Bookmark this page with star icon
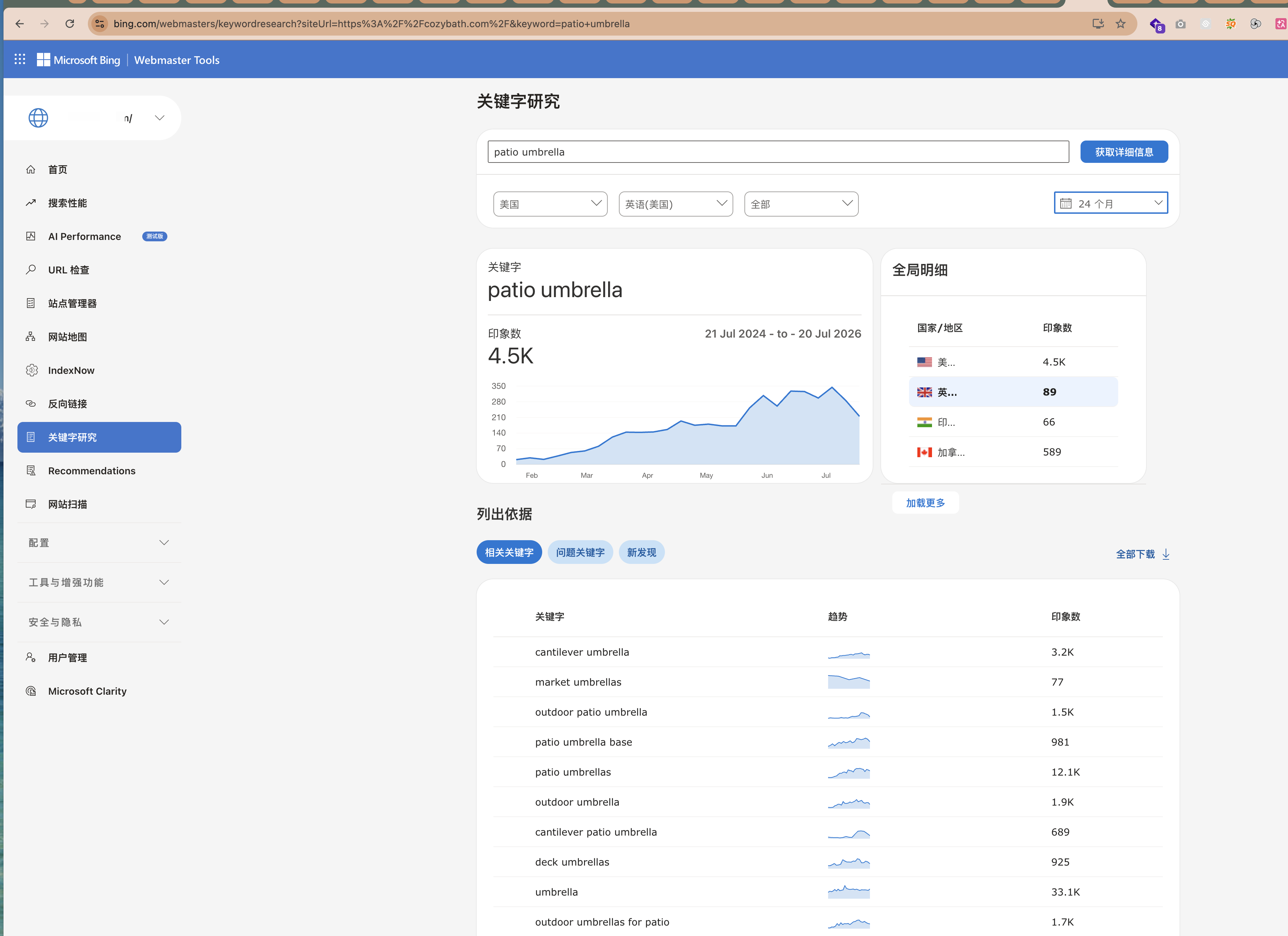 (x=1121, y=24)
